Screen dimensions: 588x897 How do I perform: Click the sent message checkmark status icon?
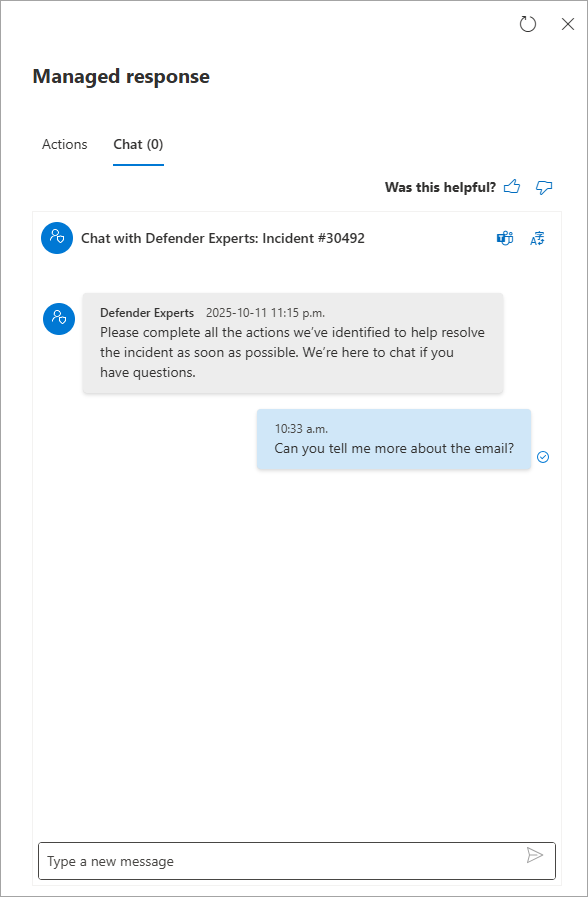tap(543, 457)
